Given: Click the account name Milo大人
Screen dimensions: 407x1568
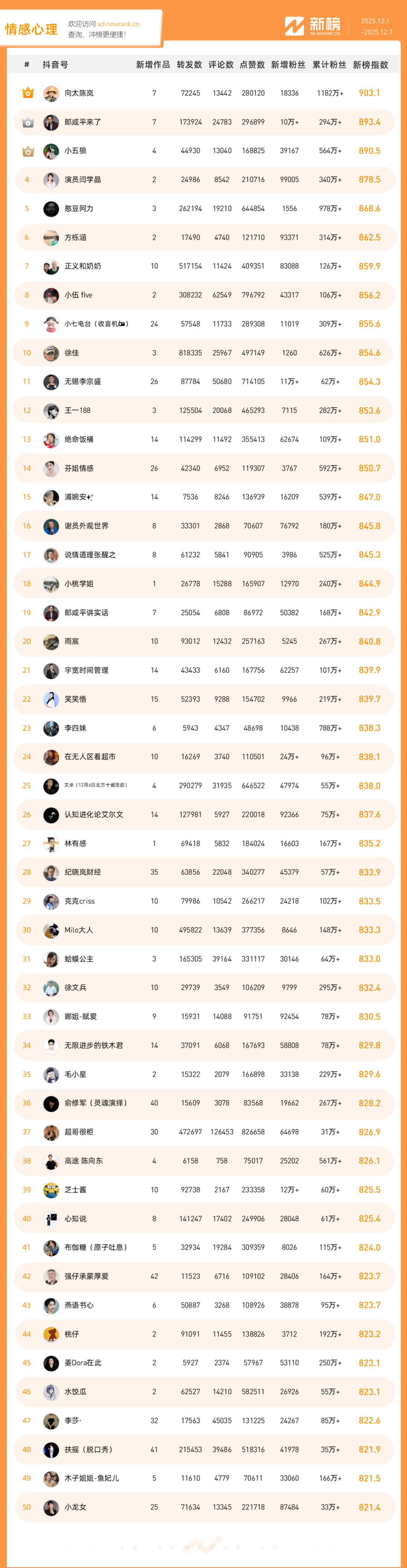Looking at the screenshot, I should (78, 930).
